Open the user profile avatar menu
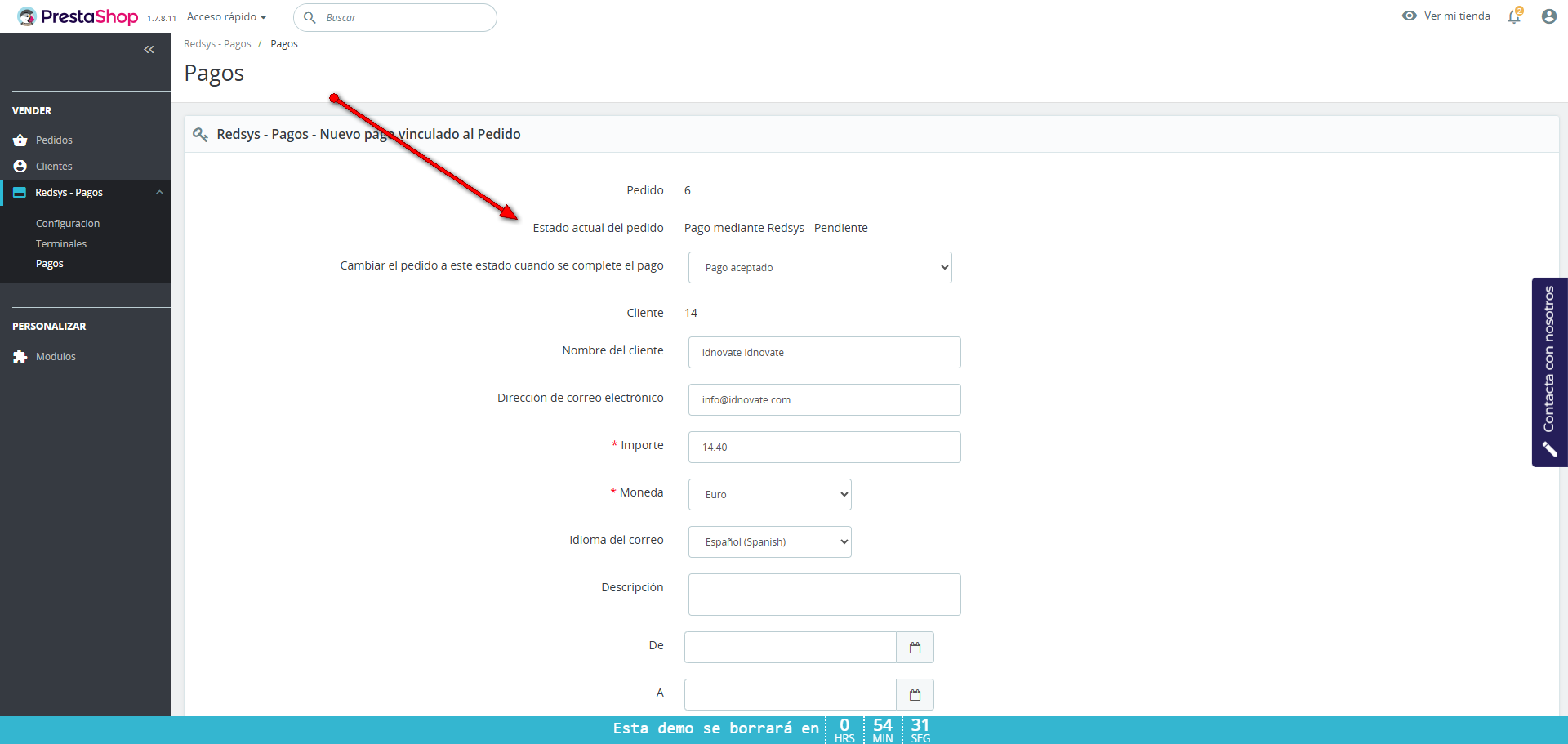 [1548, 16]
